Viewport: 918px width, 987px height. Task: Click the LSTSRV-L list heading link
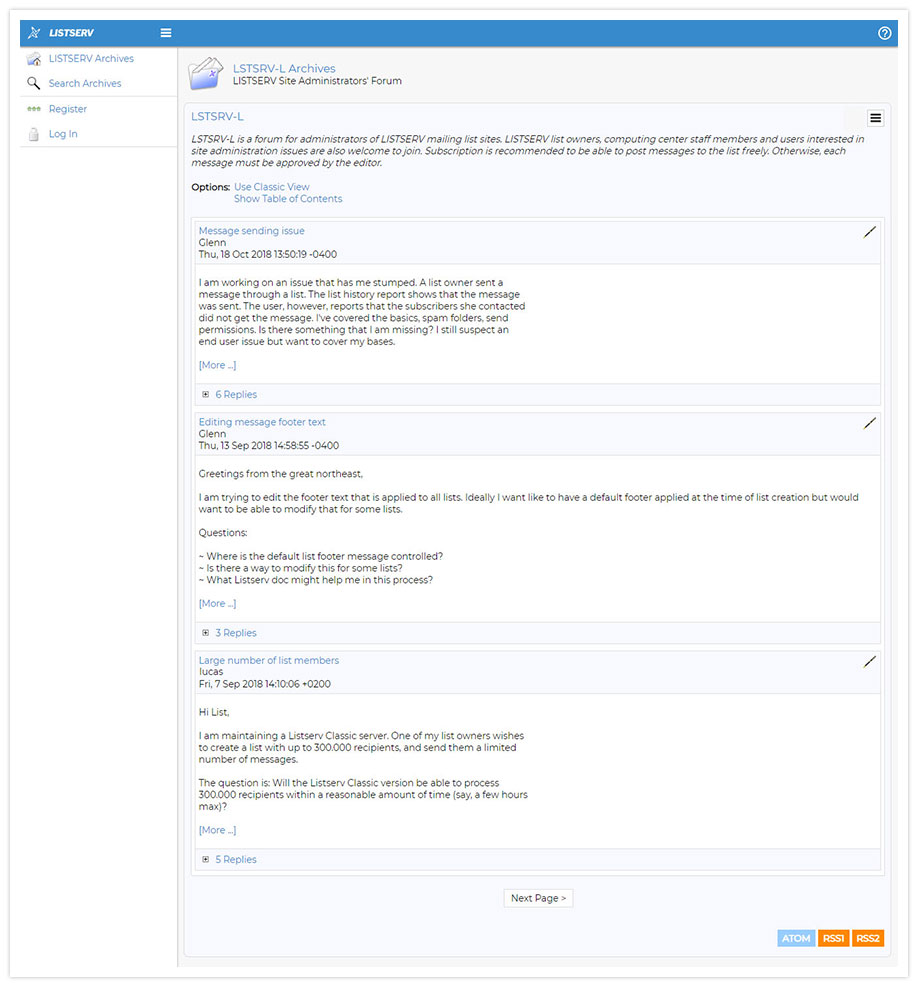[217, 116]
